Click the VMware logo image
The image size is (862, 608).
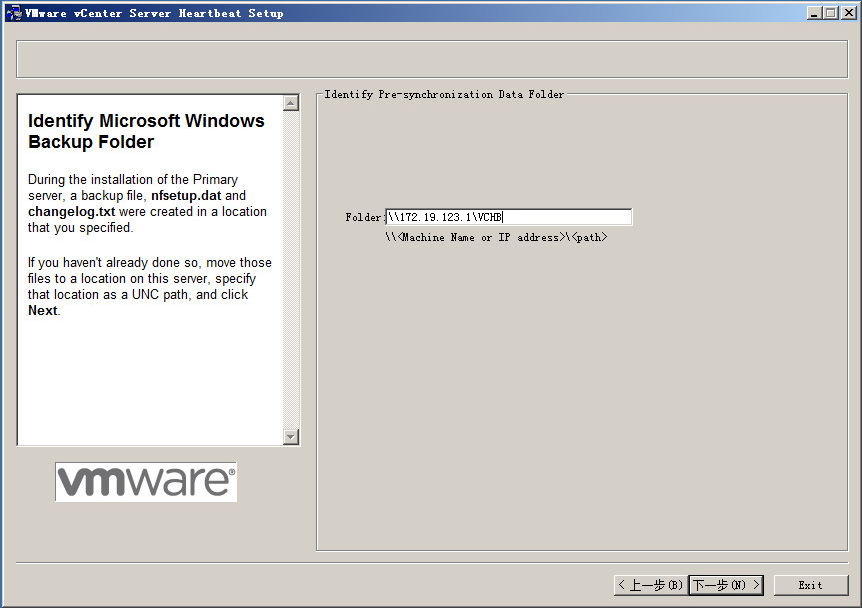click(146, 482)
